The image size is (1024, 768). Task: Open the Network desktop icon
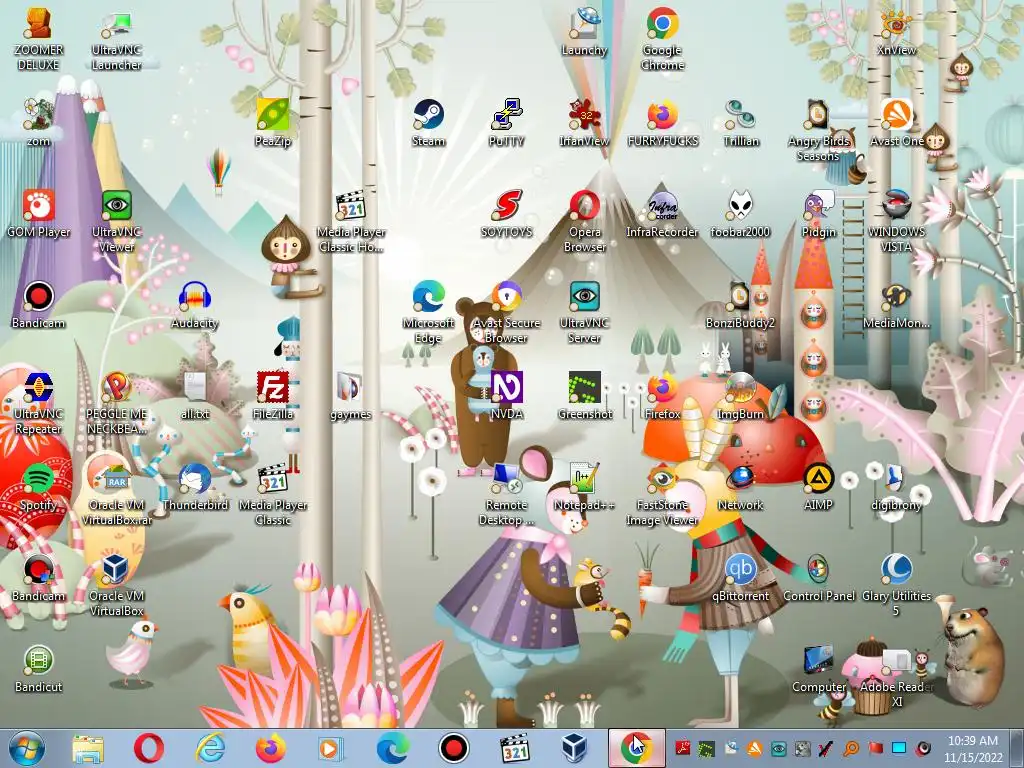(741, 487)
